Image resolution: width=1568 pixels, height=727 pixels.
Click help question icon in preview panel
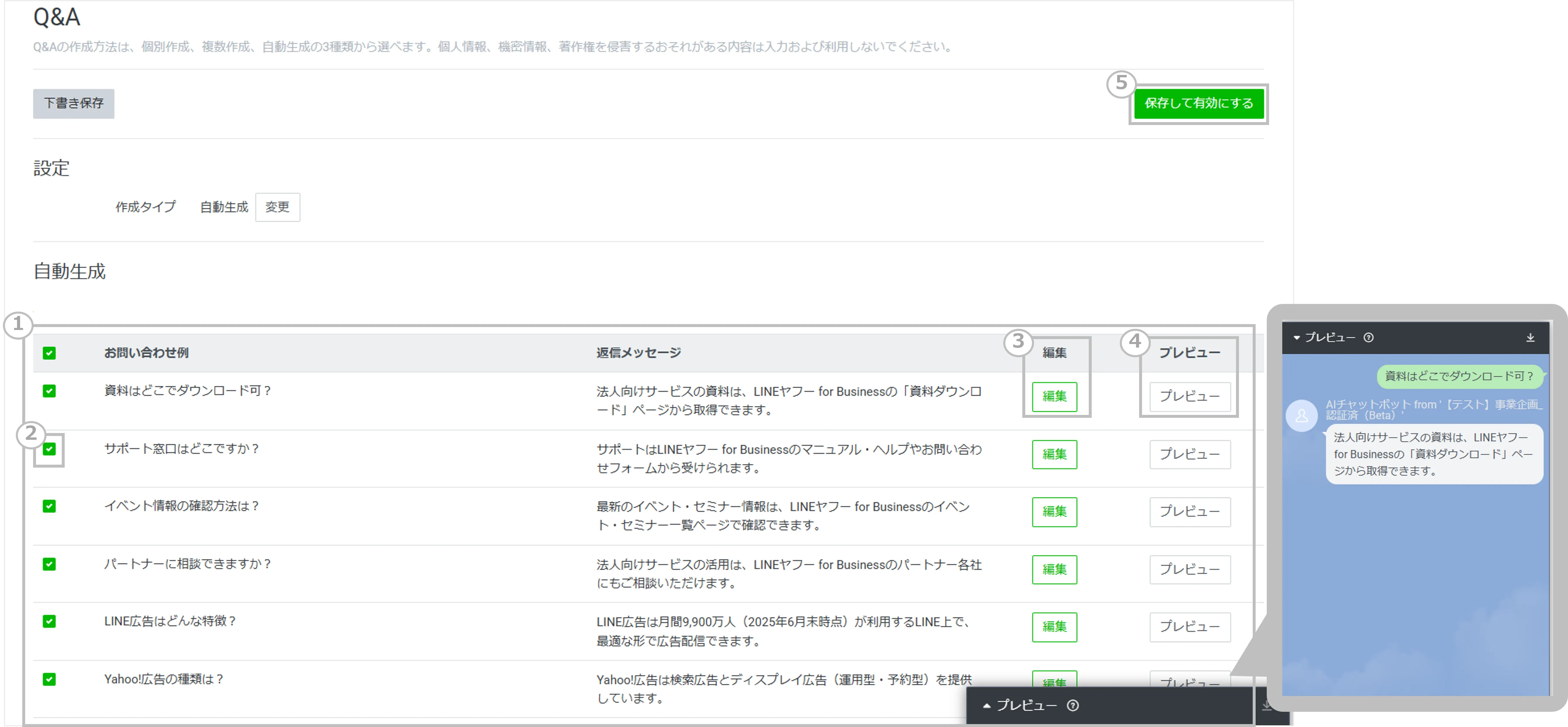(1368, 337)
